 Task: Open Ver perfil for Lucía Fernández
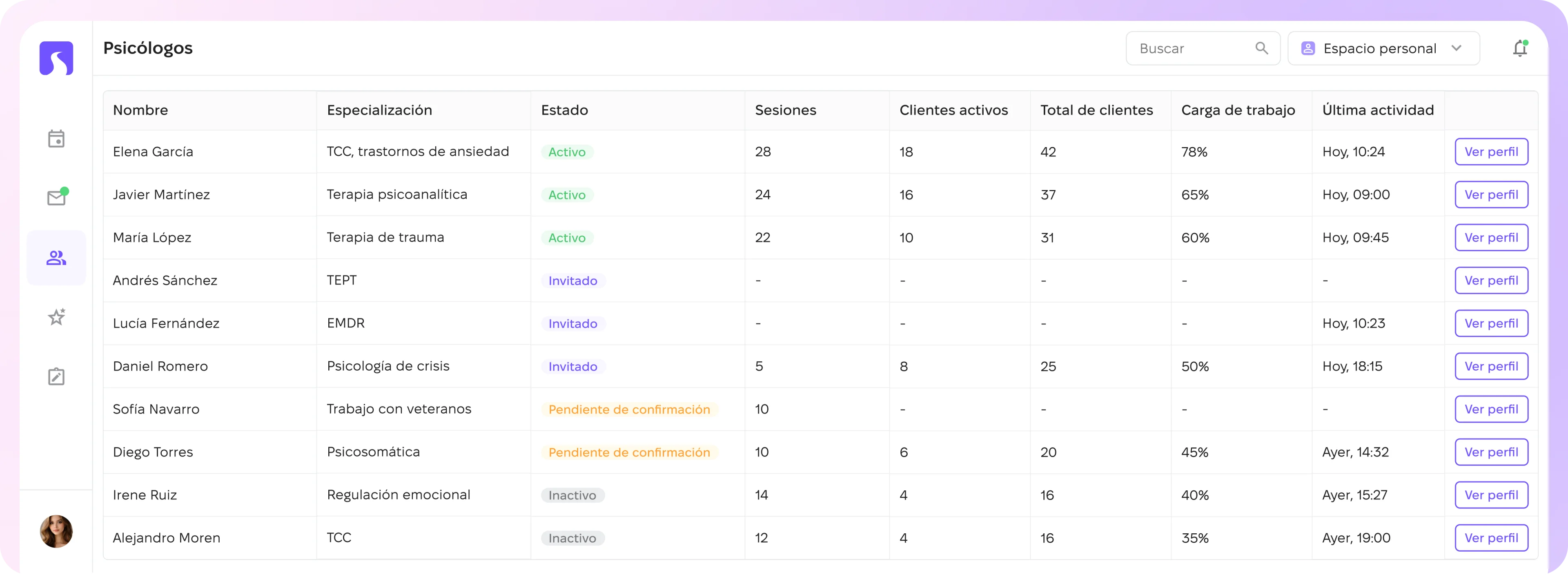tap(1491, 323)
